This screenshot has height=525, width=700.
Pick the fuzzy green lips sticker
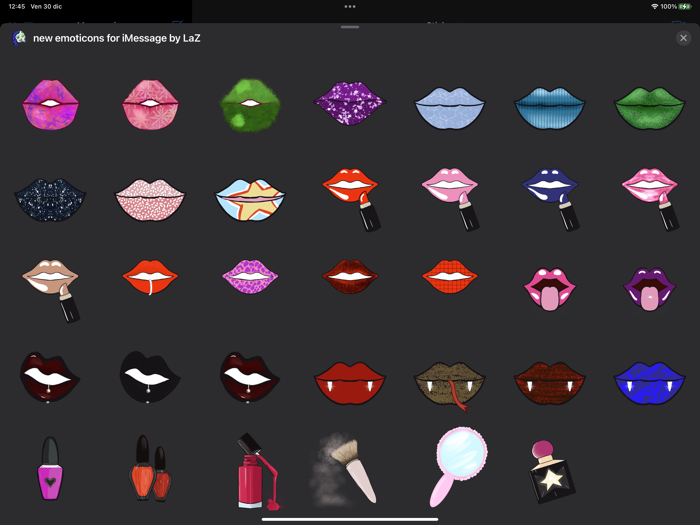point(250,105)
